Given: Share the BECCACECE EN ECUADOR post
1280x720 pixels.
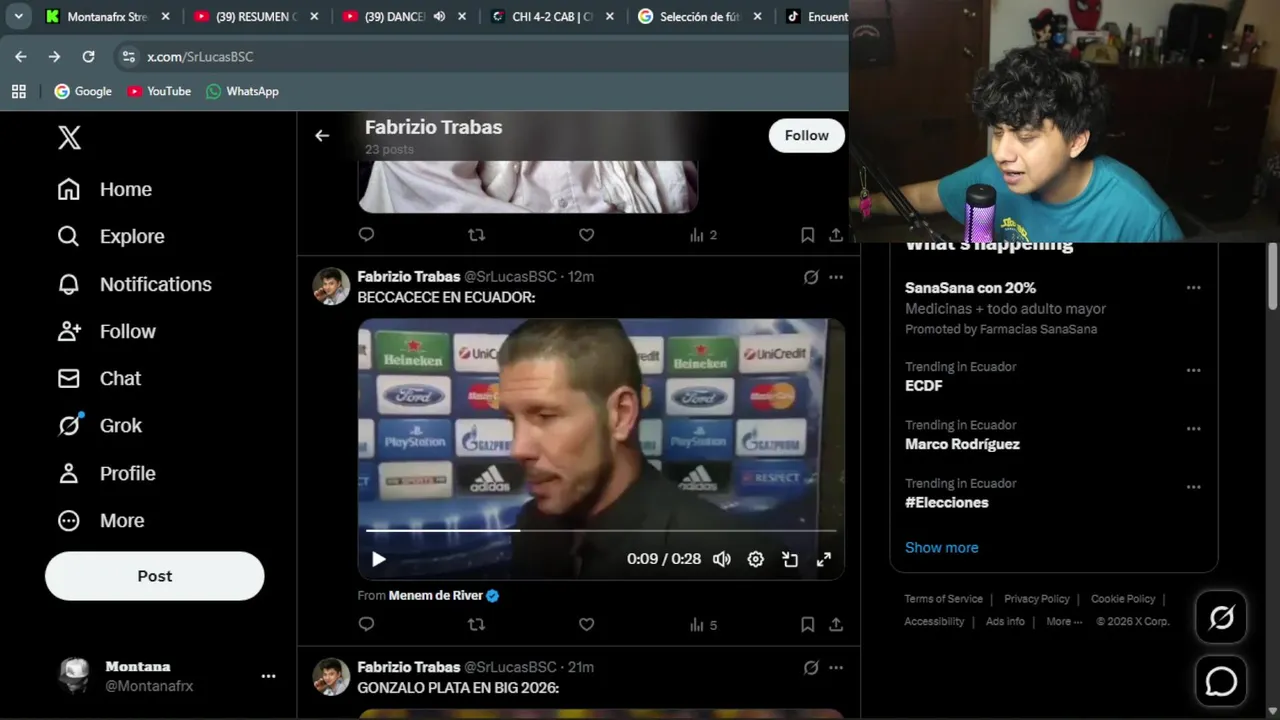Looking at the screenshot, I should [836, 624].
